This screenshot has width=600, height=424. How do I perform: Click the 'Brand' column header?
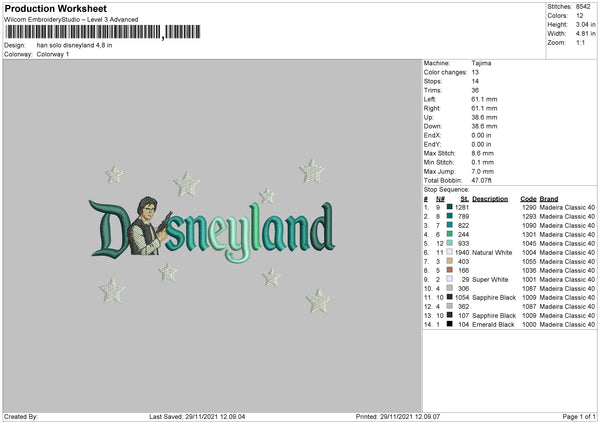tap(549, 199)
